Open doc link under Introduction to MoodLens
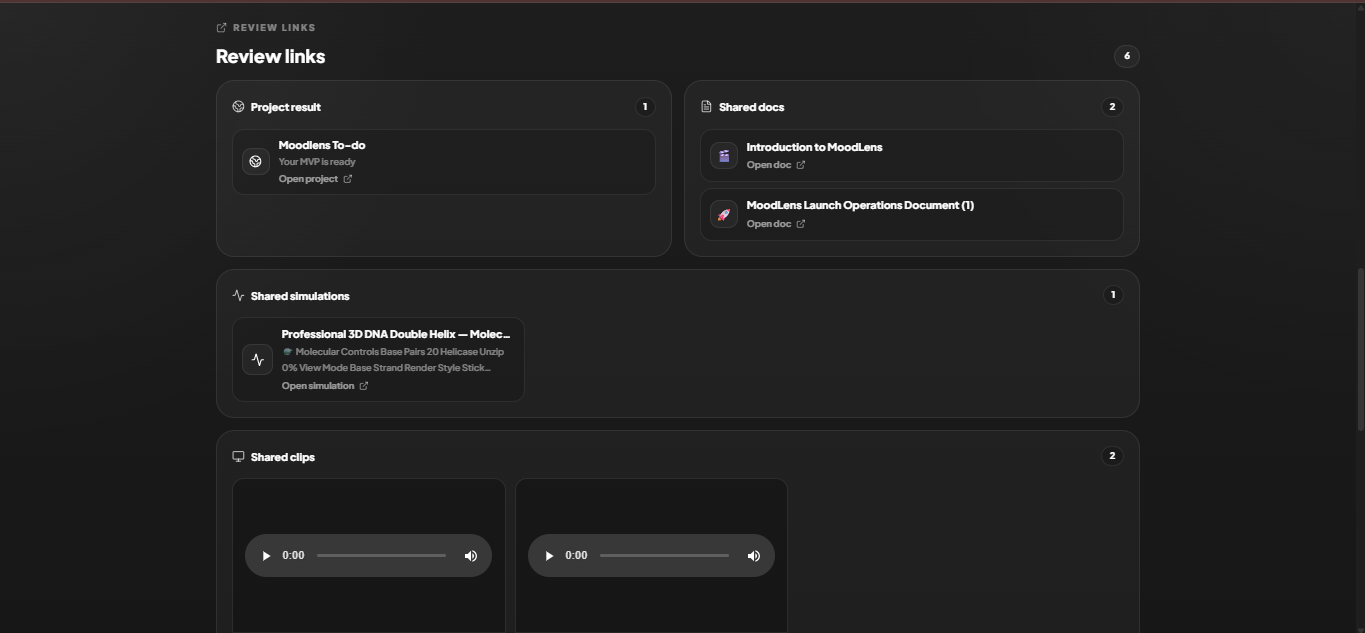The image size is (1365, 633). pyautogui.click(x=769, y=165)
